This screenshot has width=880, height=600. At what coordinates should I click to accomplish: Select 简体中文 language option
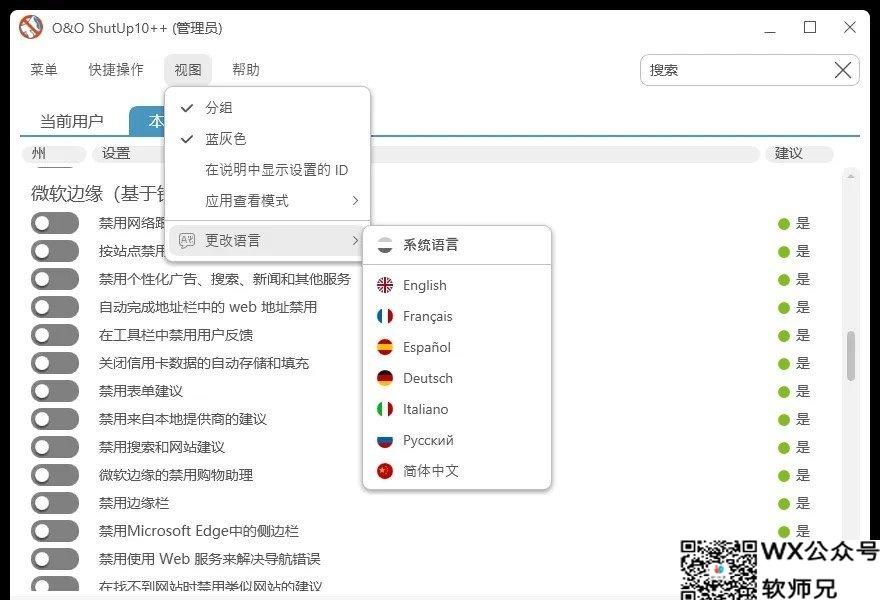(457, 471)
